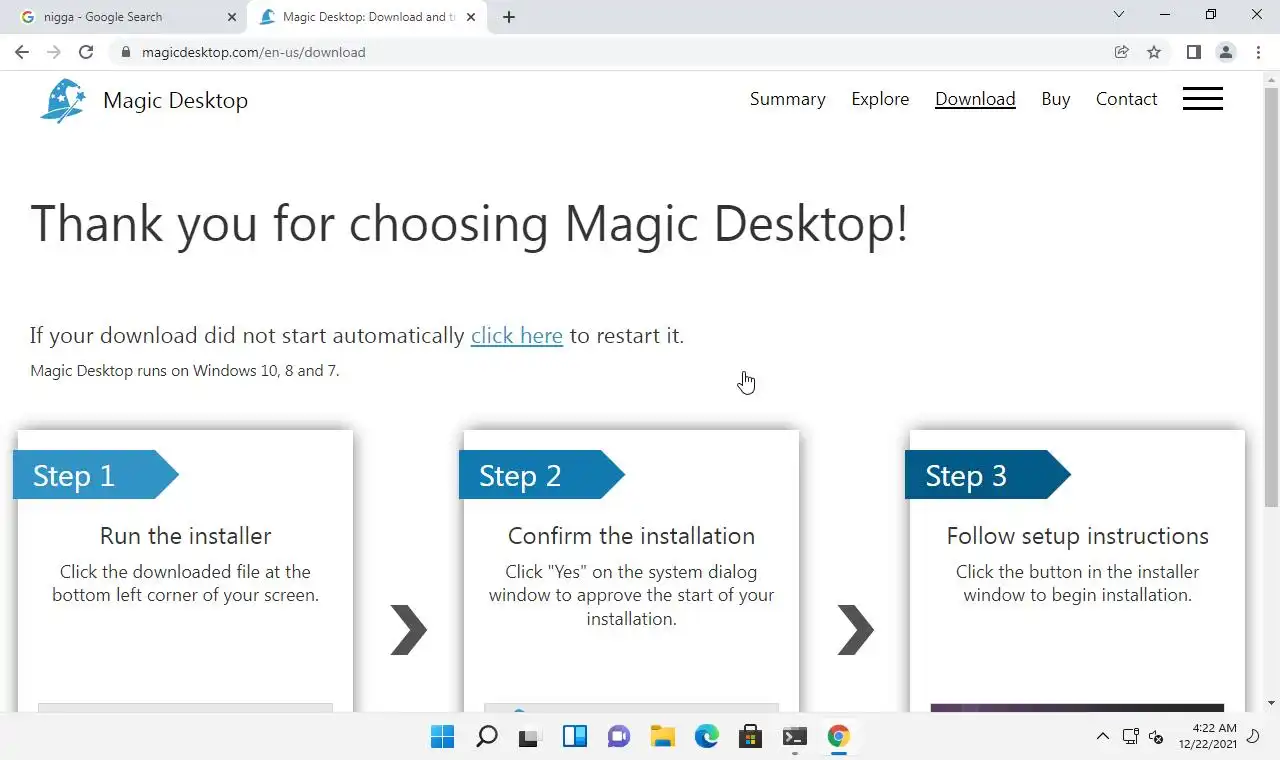
Task: Open the tab search dropdown arrow
Action: click(1119, 15)
